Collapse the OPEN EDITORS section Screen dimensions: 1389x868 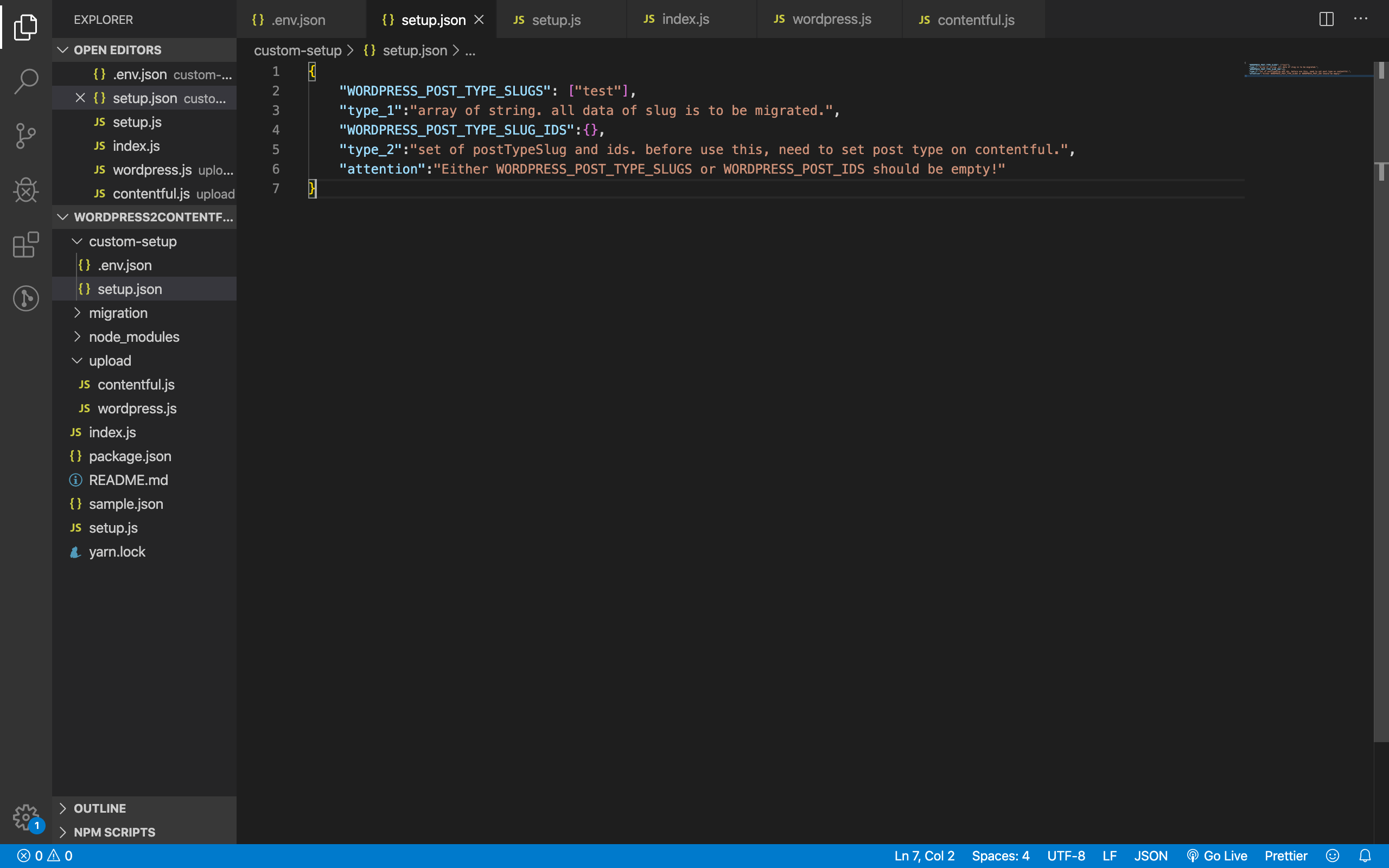[x=117, y=50]
